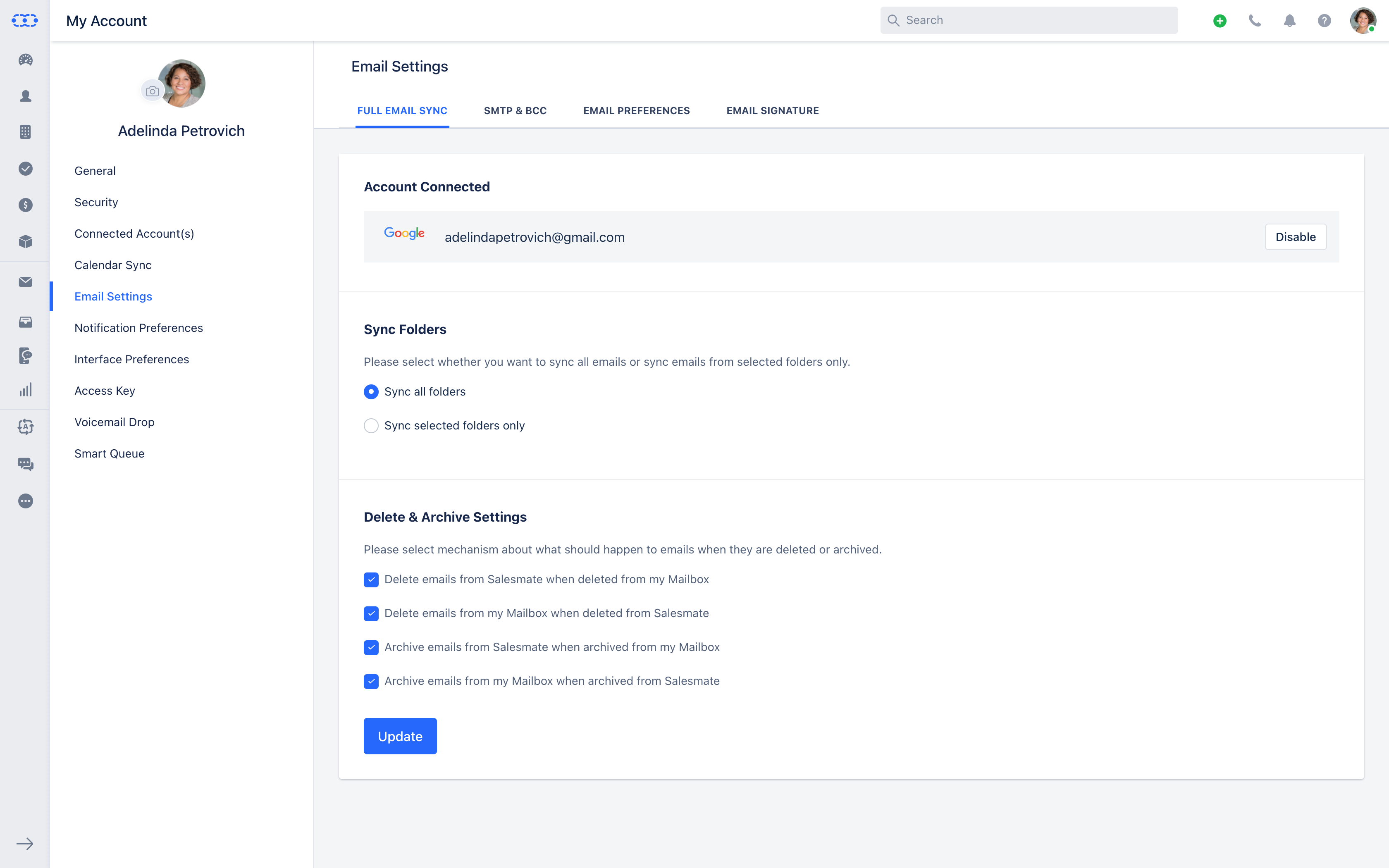Toggle Archive emails from my Mailbox when archived from Salesmate

coord(371,682)
